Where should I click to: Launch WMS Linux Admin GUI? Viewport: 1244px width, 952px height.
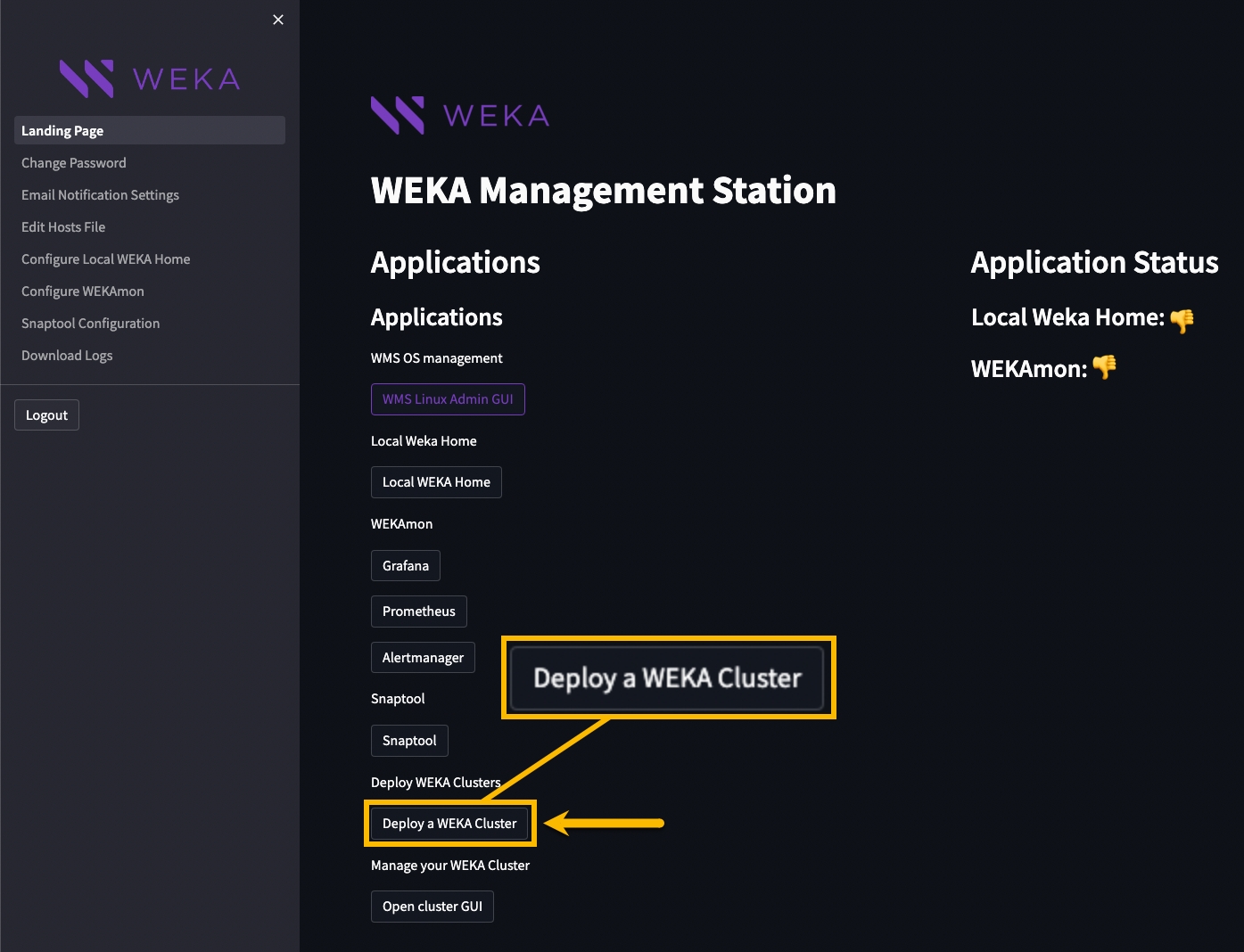click(x=448, y=399)
